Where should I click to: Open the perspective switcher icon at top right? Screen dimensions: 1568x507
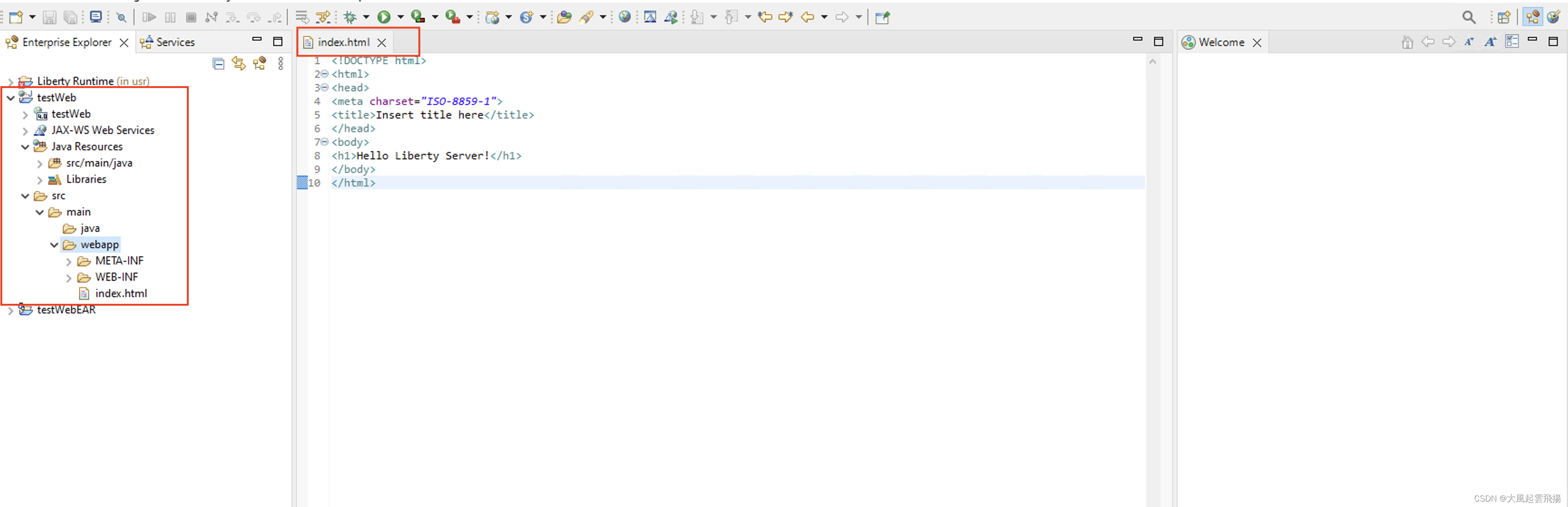(1504, 17)
